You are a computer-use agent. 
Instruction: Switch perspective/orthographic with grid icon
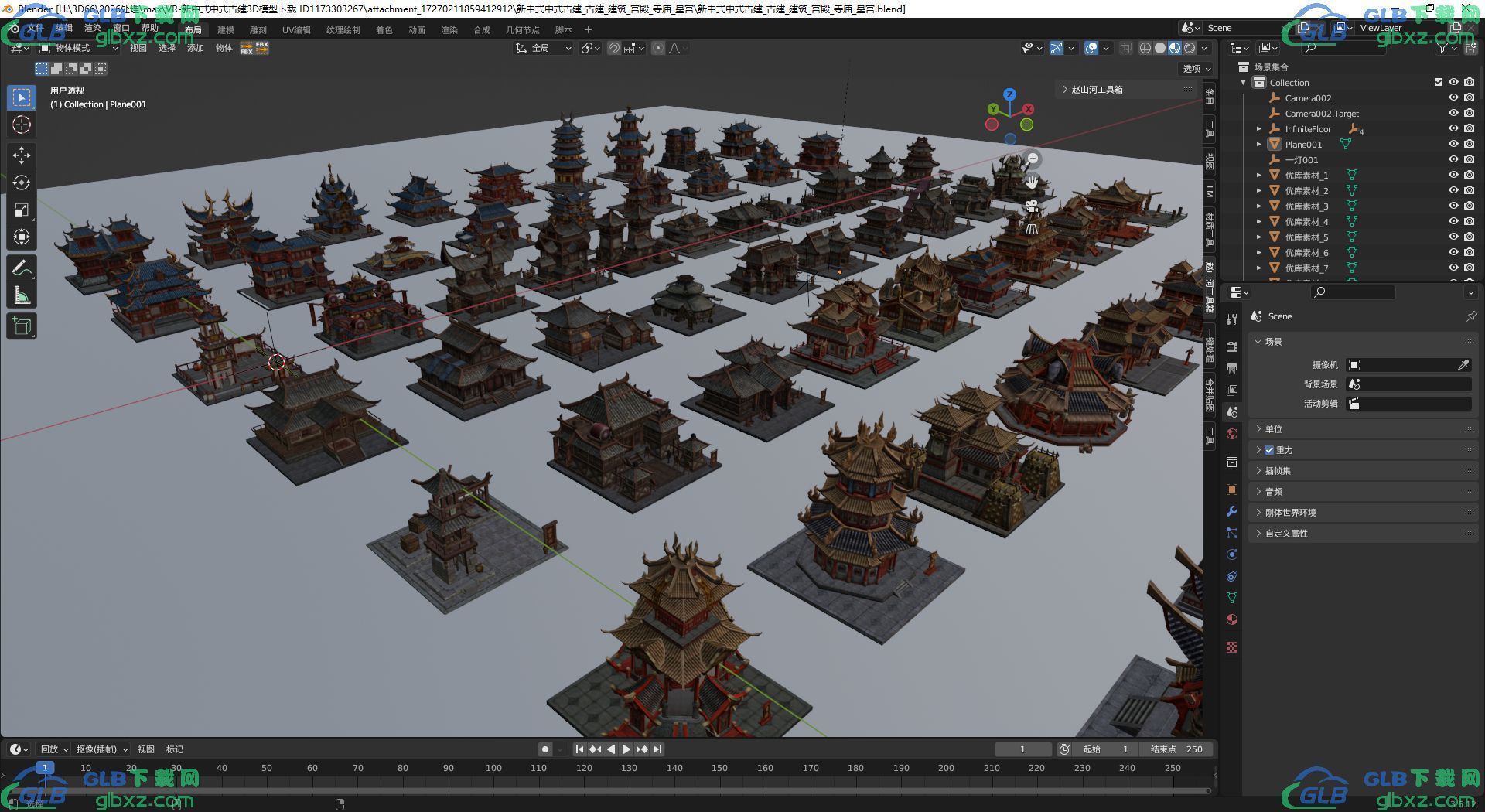click(x=1033, y=229)
